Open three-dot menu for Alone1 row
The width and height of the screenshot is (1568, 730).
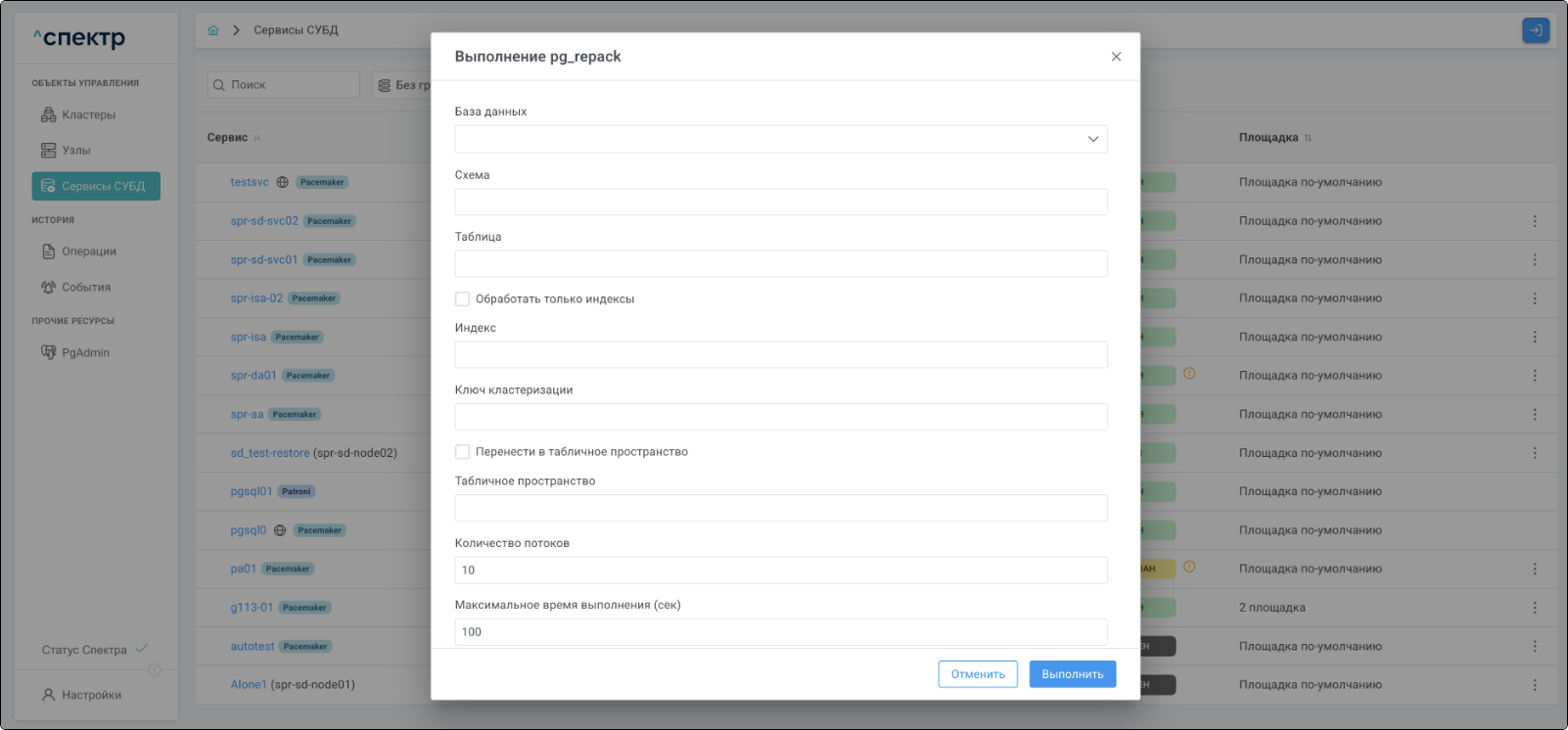click(1534, 685)
